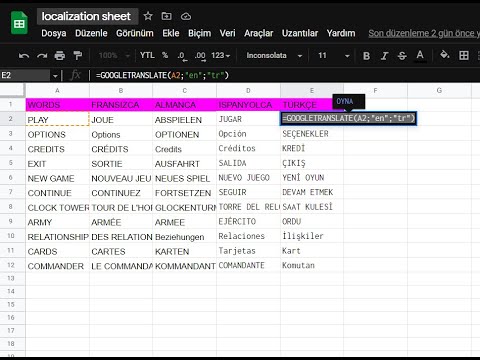Open the Ekle menu
The width and height of the screenshot is (480, 360).
click(171, 33)
